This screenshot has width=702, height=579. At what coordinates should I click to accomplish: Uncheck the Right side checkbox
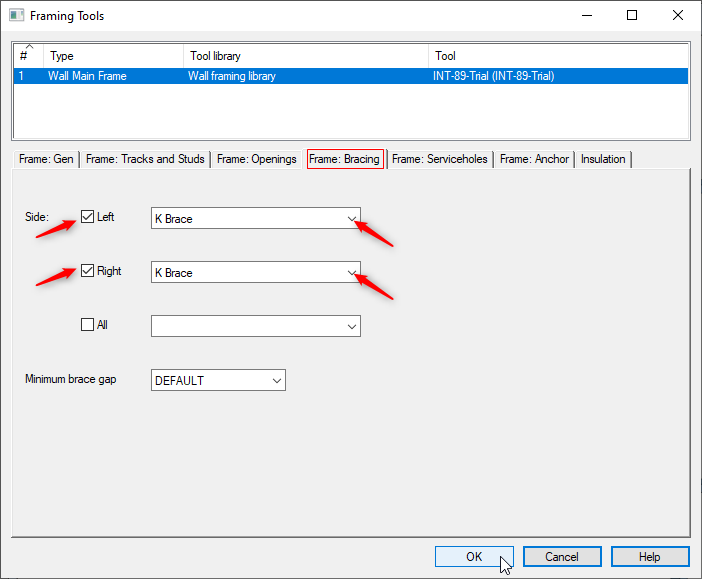(x=88, y=271)
